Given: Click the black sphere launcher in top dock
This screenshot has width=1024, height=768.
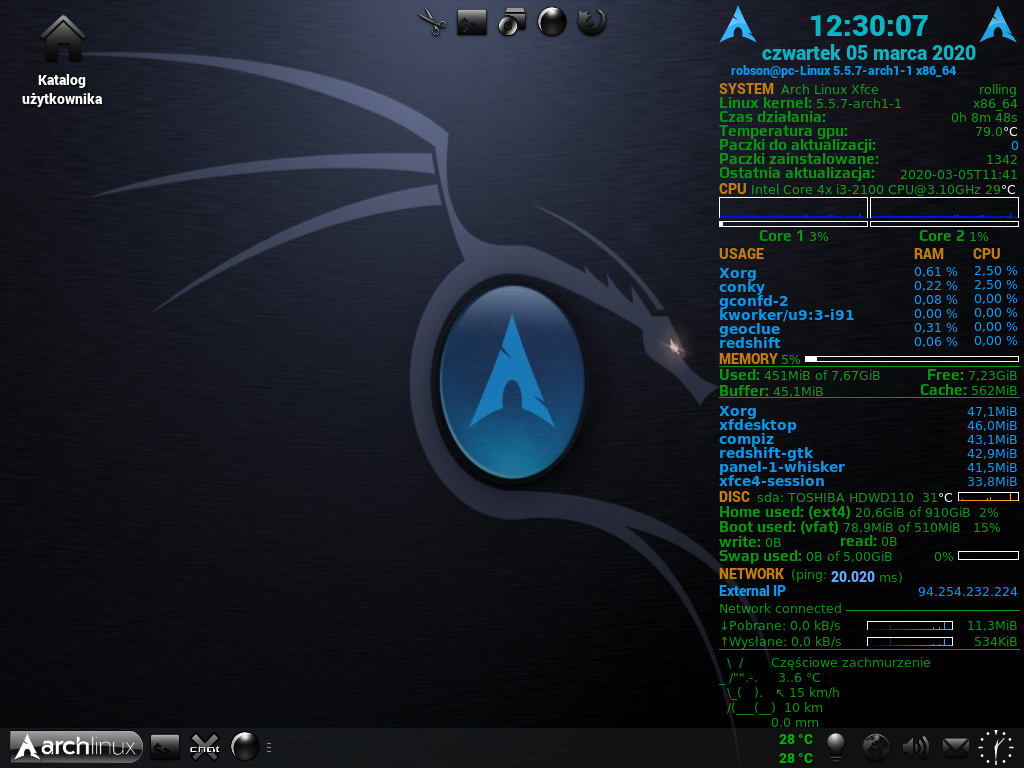Looking at the screenshot, I should tap(552, 22).
